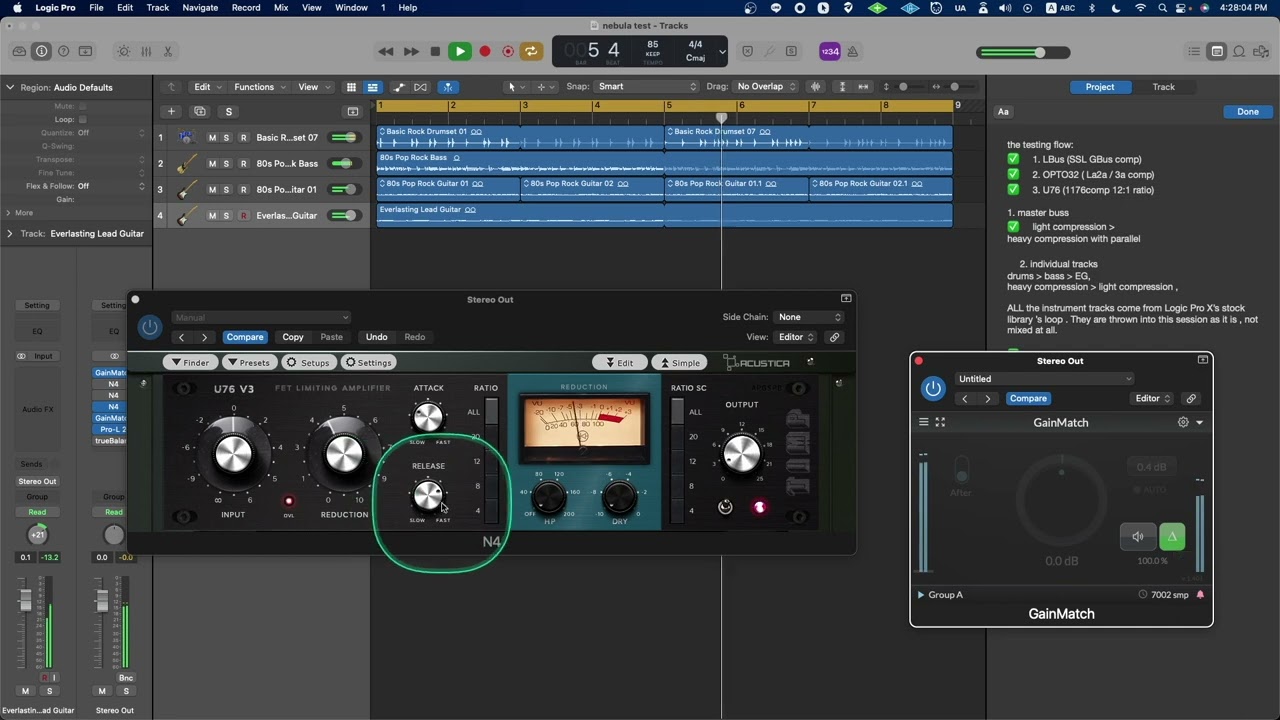Expand Group A in GainMatch
Screen dimensions: 1280x720
[x=921, y=595]
